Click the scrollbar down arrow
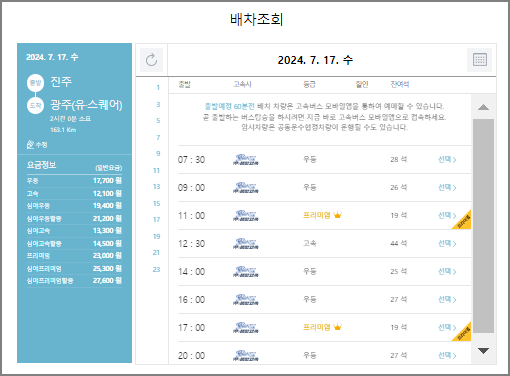Screen dimensions: 510x376 point(483,351)
